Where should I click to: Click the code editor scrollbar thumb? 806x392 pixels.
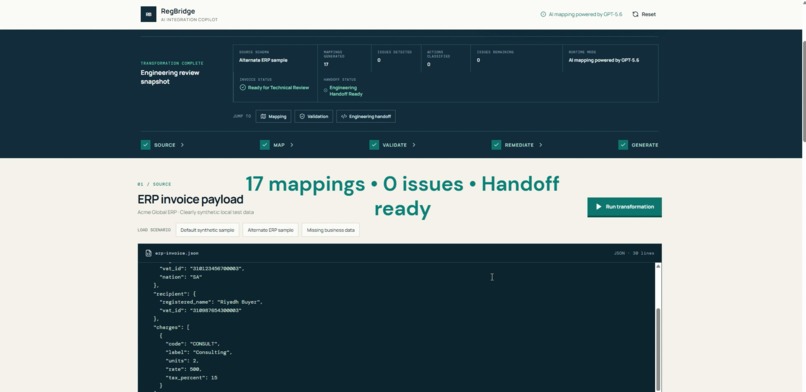(658, 350)
